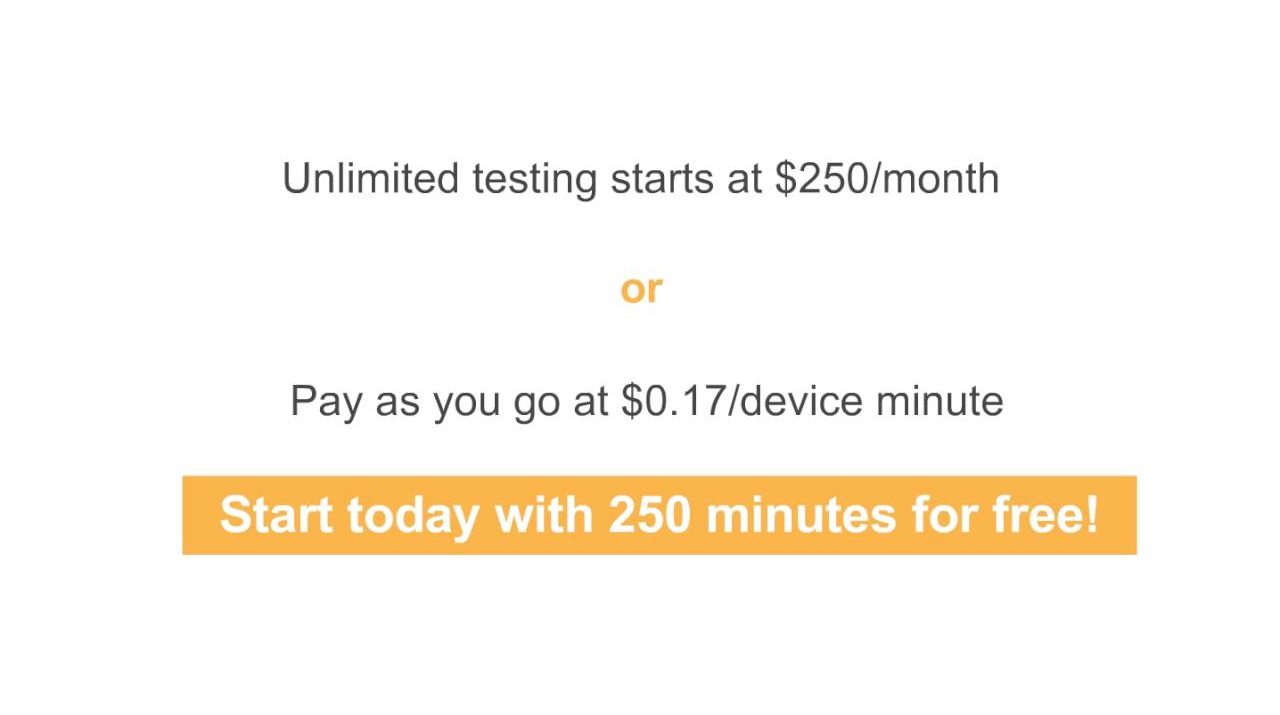Click the Pay as you go line
1280x715 pixels.
click(x=646, y=401)
